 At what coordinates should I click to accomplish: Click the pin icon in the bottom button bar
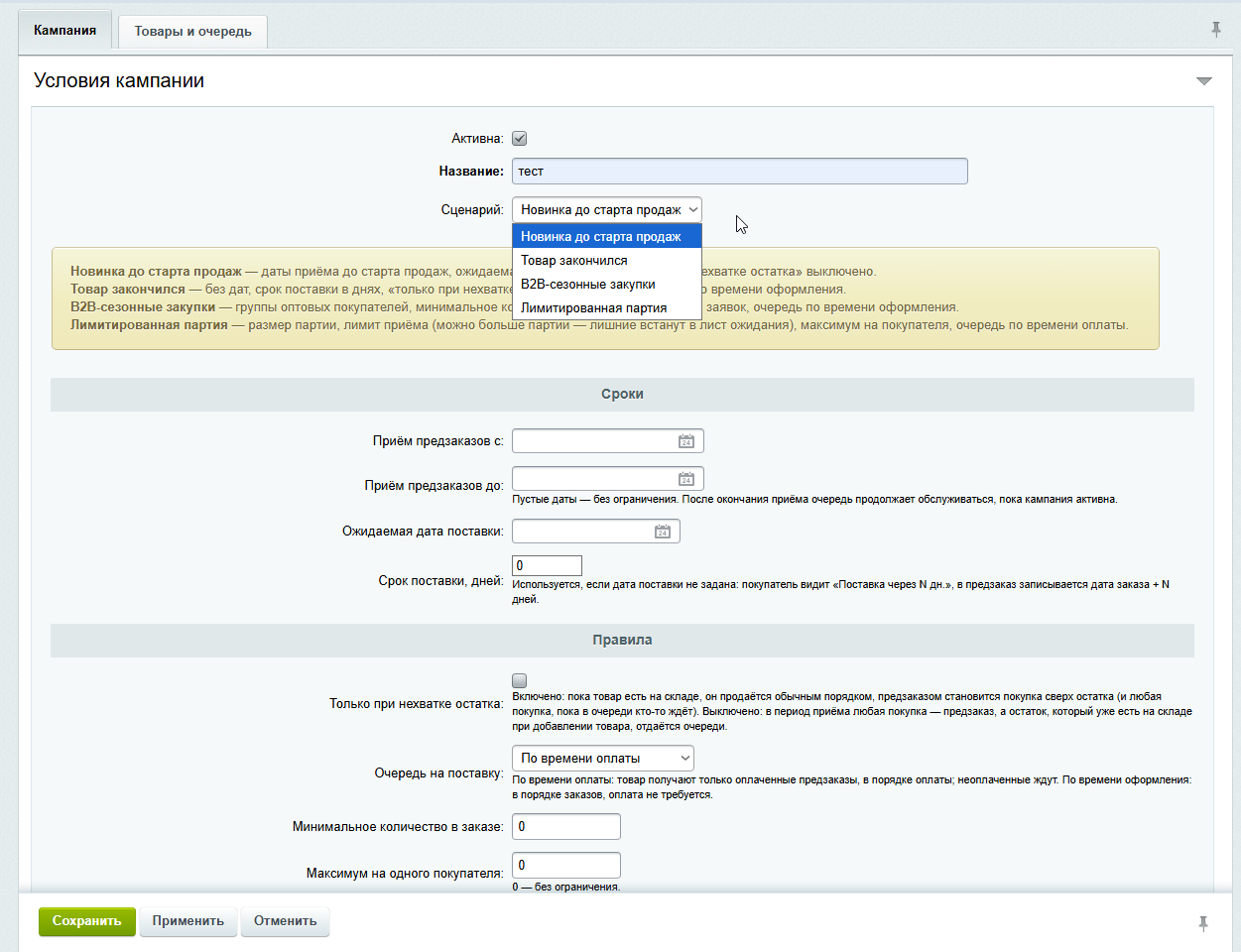1203,923
